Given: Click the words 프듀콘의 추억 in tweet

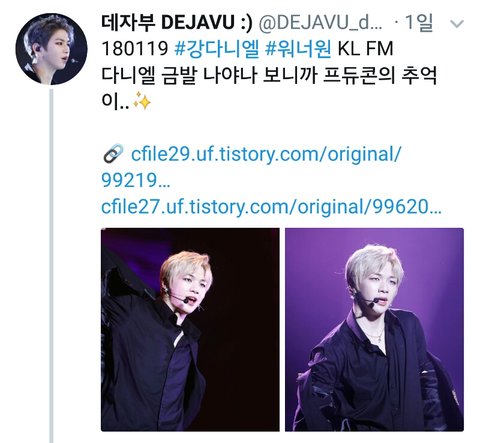Looking at the screenshot, I should [x=380, y=76].
